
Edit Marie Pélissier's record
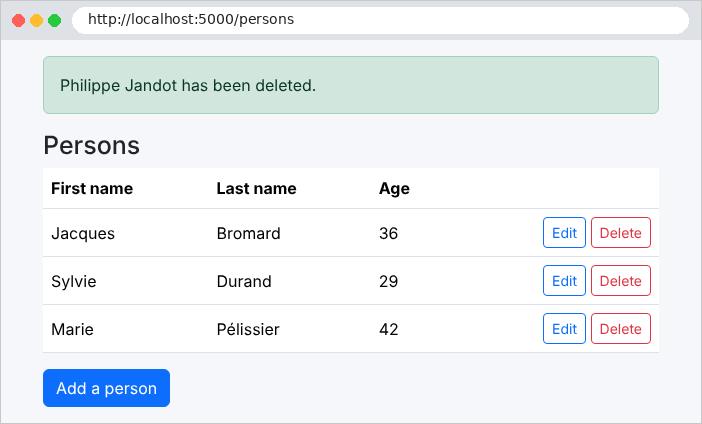tap(564, 328)
